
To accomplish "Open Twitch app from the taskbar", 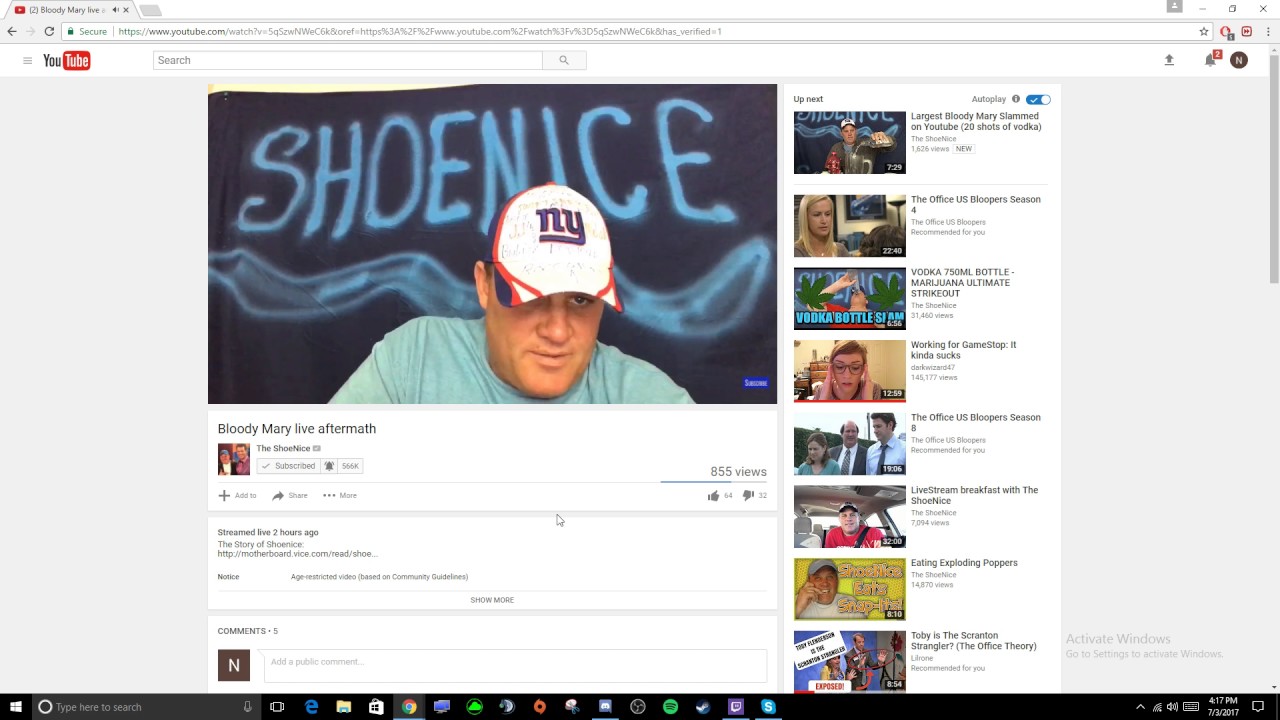I will pos(736,707).
